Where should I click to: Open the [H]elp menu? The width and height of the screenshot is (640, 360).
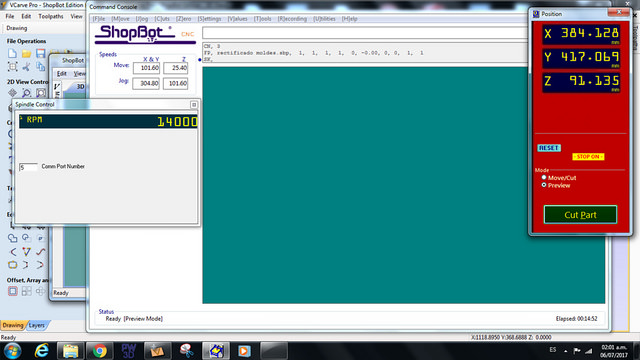tap(350, 19)
